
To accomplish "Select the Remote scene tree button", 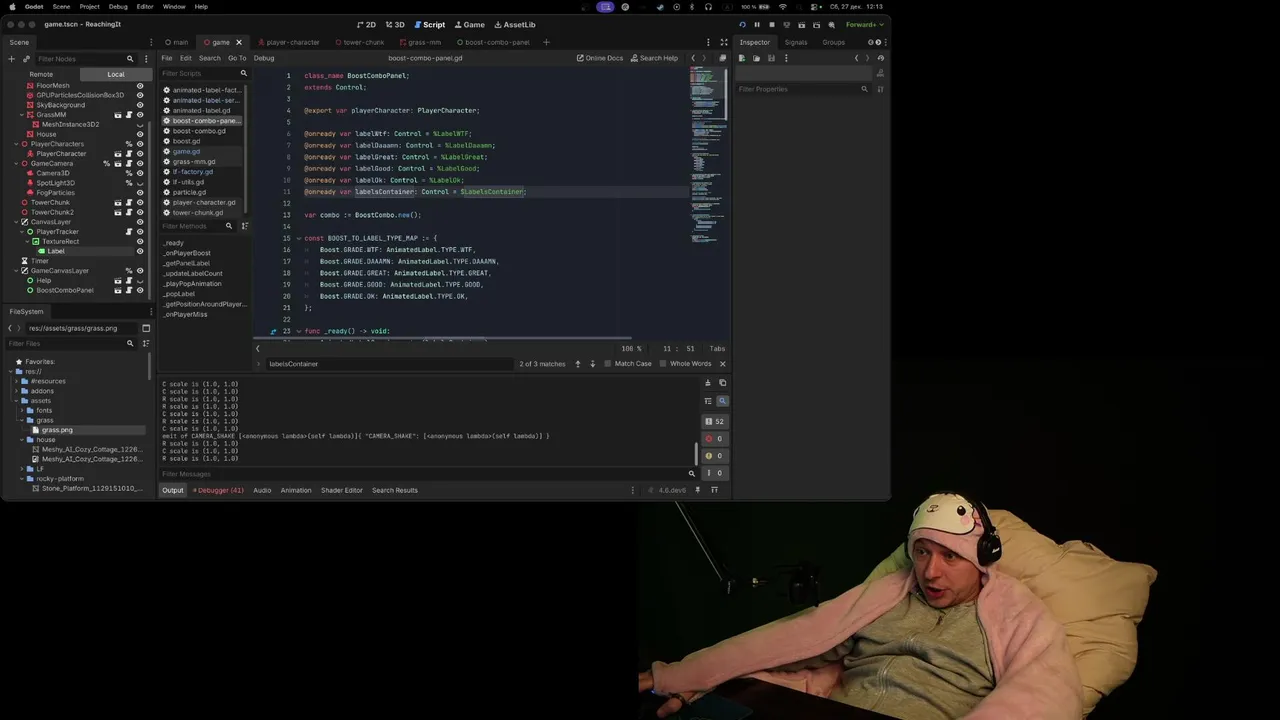I will point(41,74).
